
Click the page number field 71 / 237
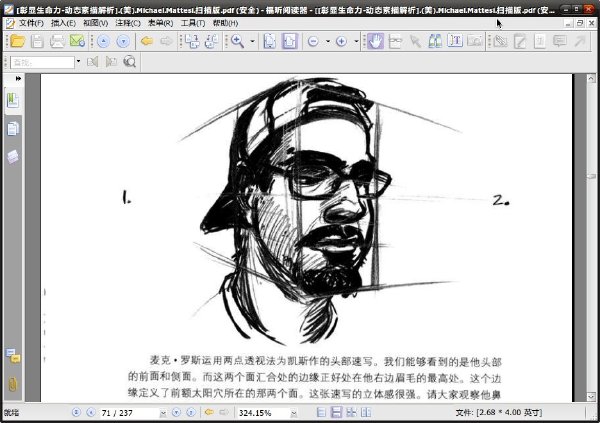pyautogui.click(x=129, y=413)
